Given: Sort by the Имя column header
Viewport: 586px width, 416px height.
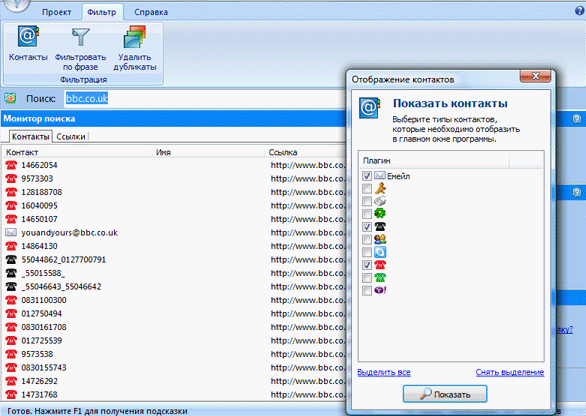Looking at the screenshot, I should [209, 152].
